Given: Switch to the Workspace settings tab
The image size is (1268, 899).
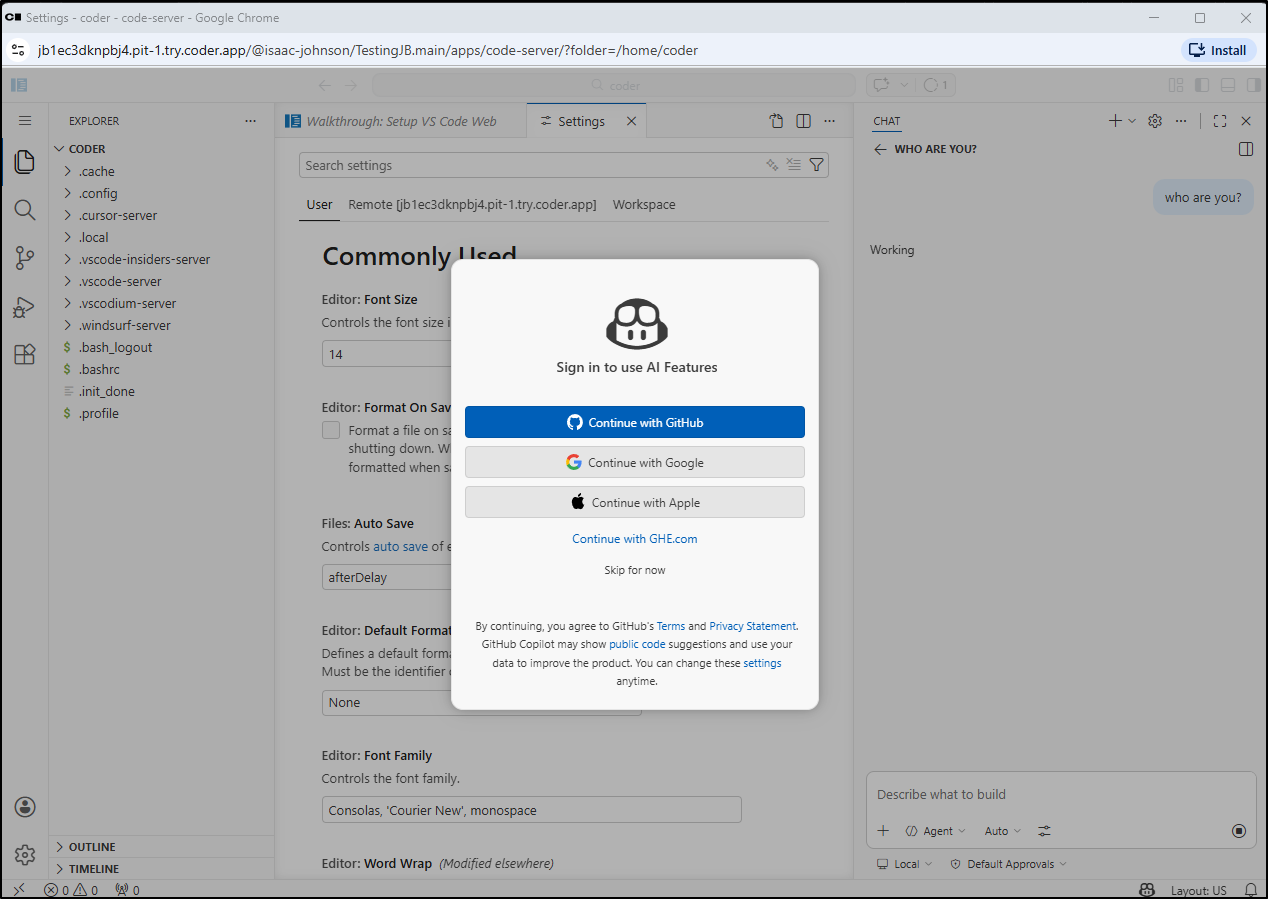Looking at the screenshot, I should pos(644,204).
